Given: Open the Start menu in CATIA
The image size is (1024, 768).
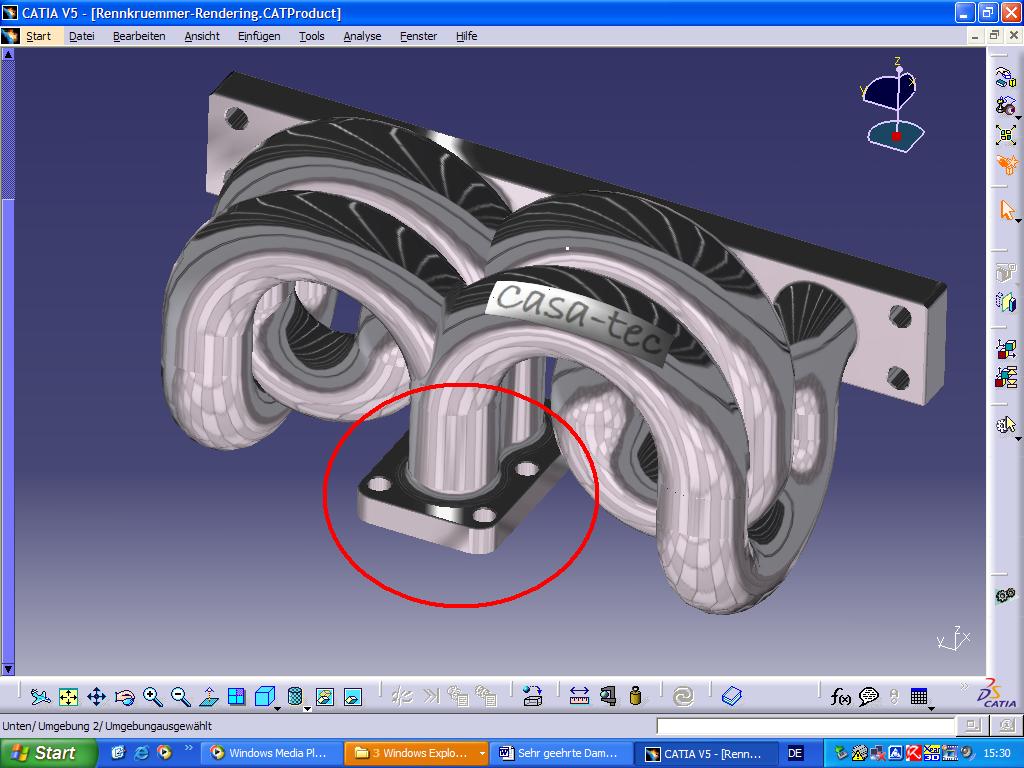Looking at the screenshot, I should [39, 36].
